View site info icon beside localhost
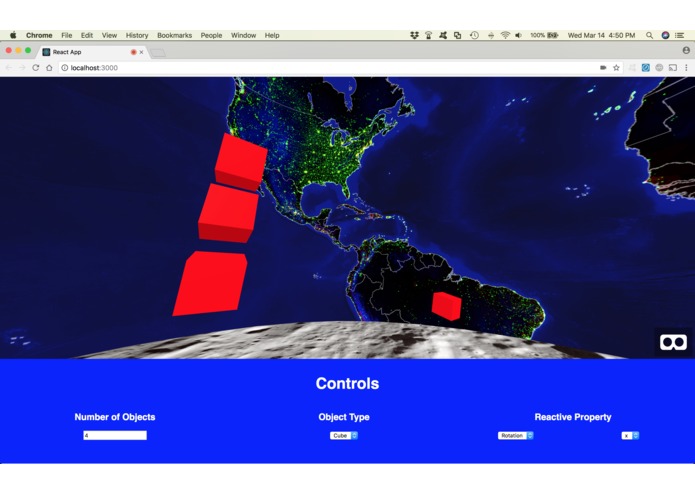 pos(65,68)
